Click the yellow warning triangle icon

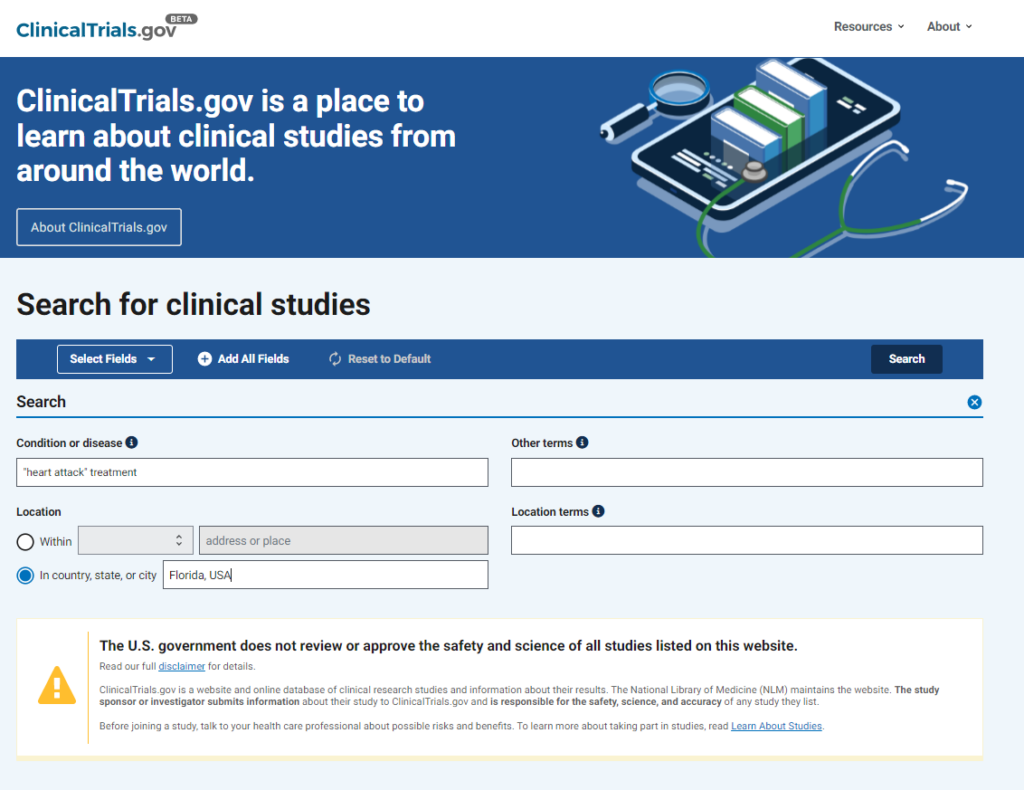(x=57, y=686)
